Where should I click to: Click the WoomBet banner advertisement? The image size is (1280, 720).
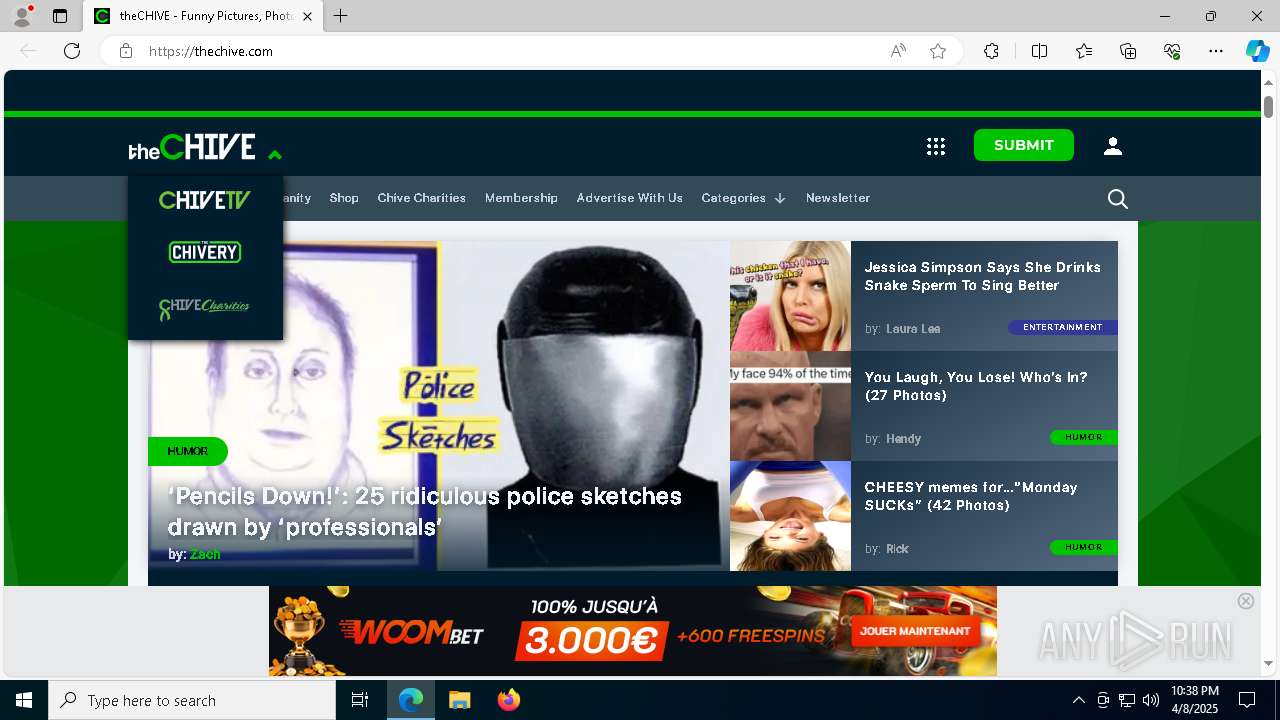tap(633, 631)
